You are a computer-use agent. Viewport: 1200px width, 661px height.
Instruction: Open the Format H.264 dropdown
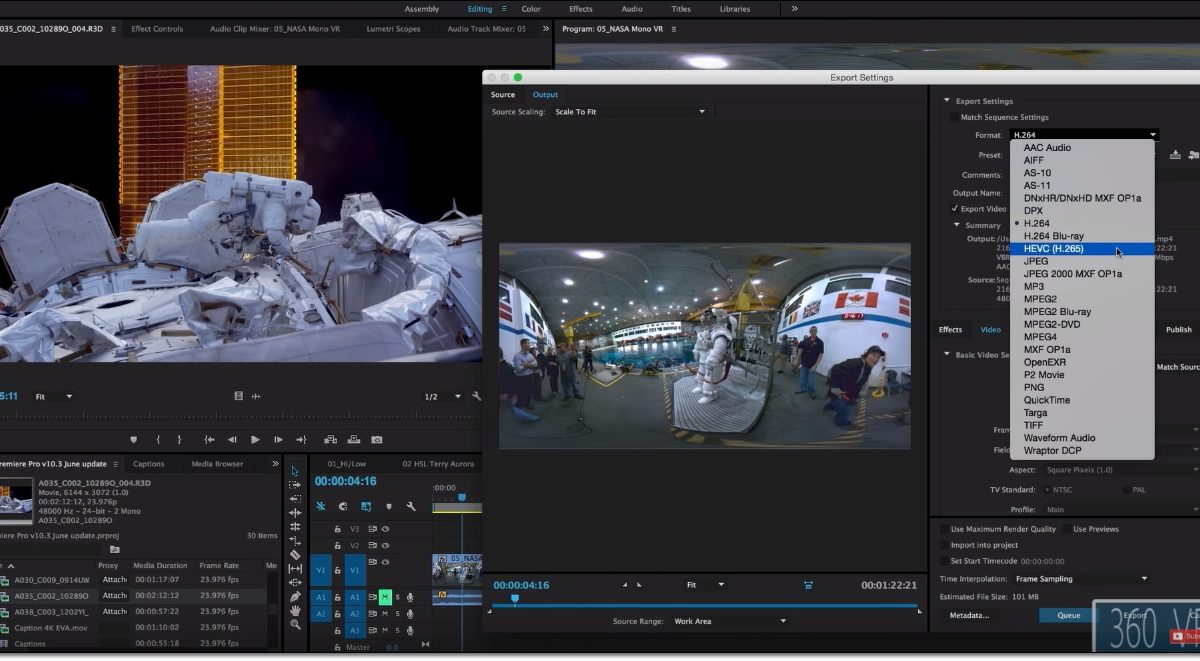point(1084,135)
